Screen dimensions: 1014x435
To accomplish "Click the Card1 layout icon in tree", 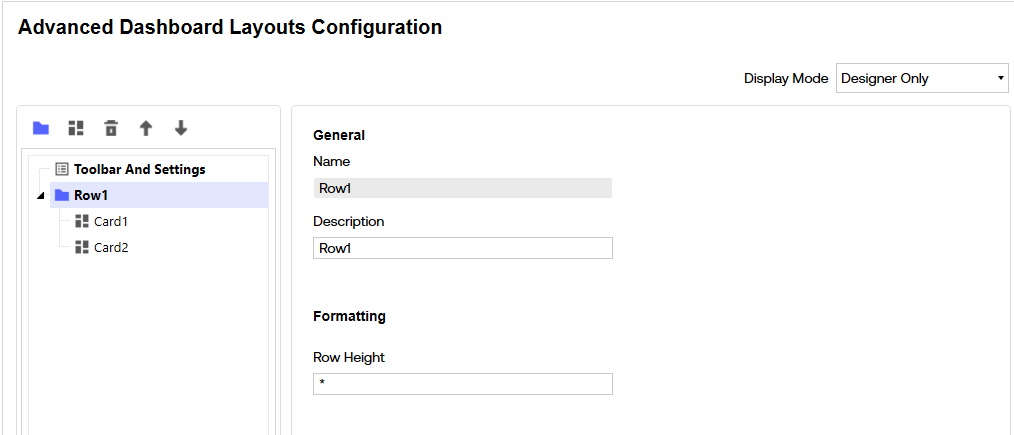I will pyautogui.click(x=82, y=221).
